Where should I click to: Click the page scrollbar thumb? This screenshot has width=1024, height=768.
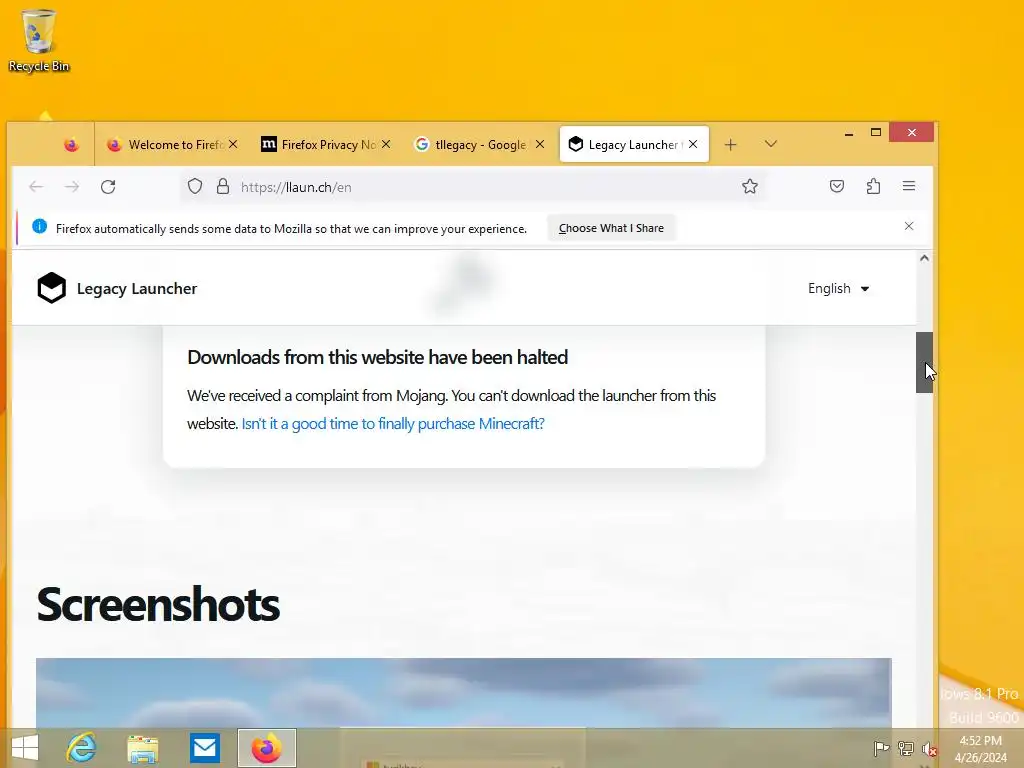click(x=923, y=362)
